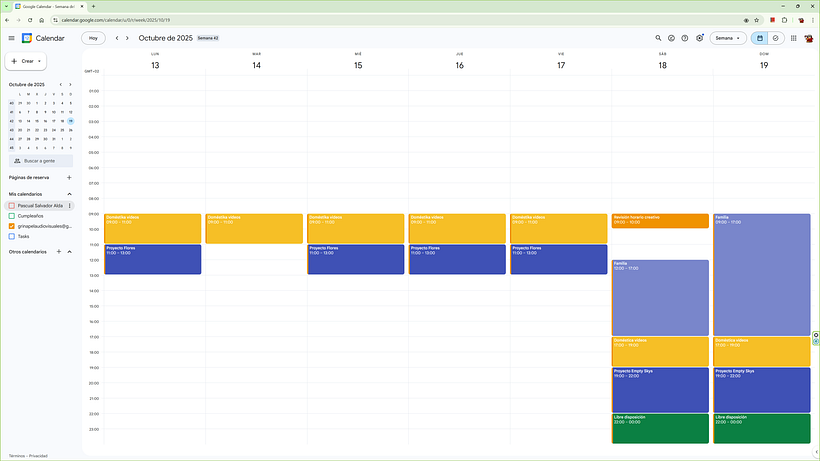
Task: Open the main menu hamburger icon
Action: point(12,38)
